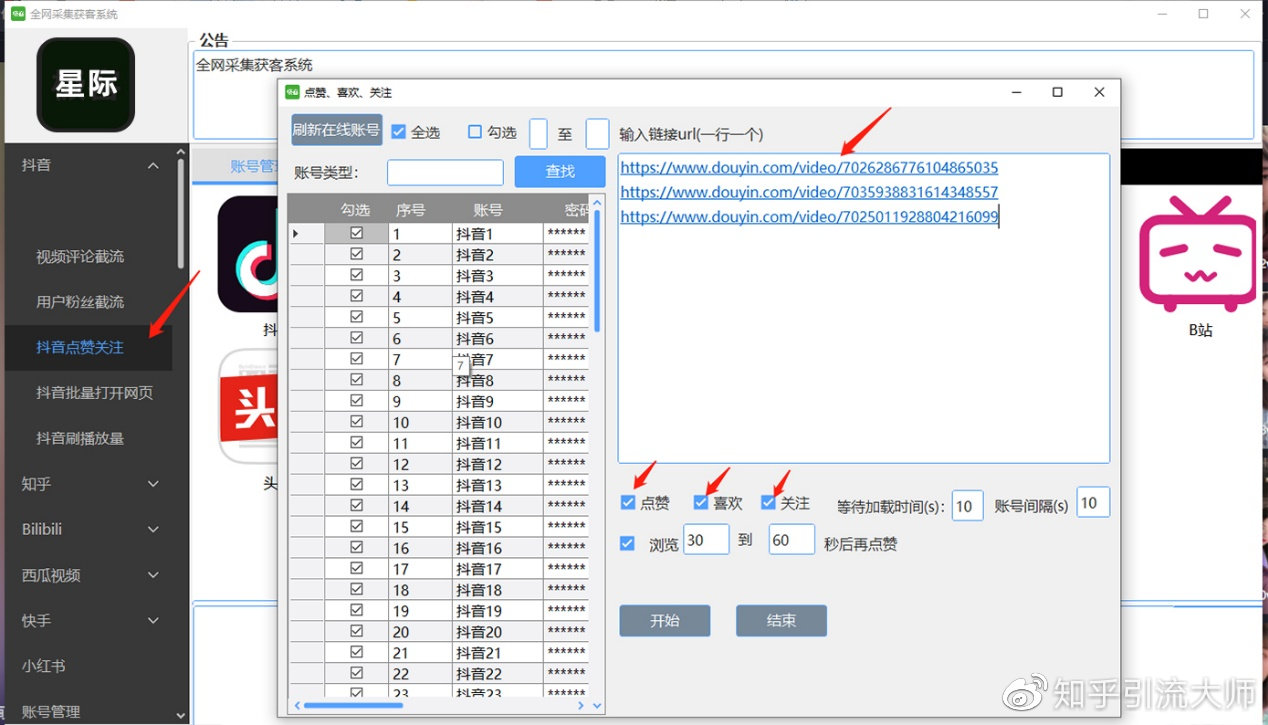This screenshot has width=1268, height=725.
Task: Click the sequence number cell 18
Action: click(420, 590)
